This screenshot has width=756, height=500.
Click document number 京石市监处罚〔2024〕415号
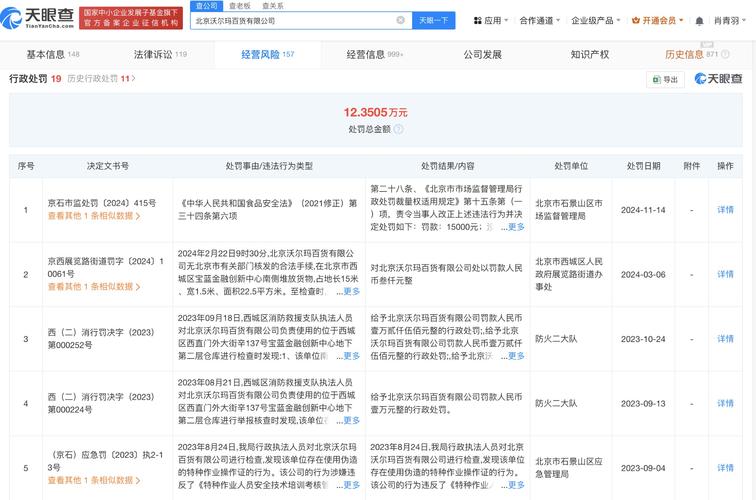(102, 203)
